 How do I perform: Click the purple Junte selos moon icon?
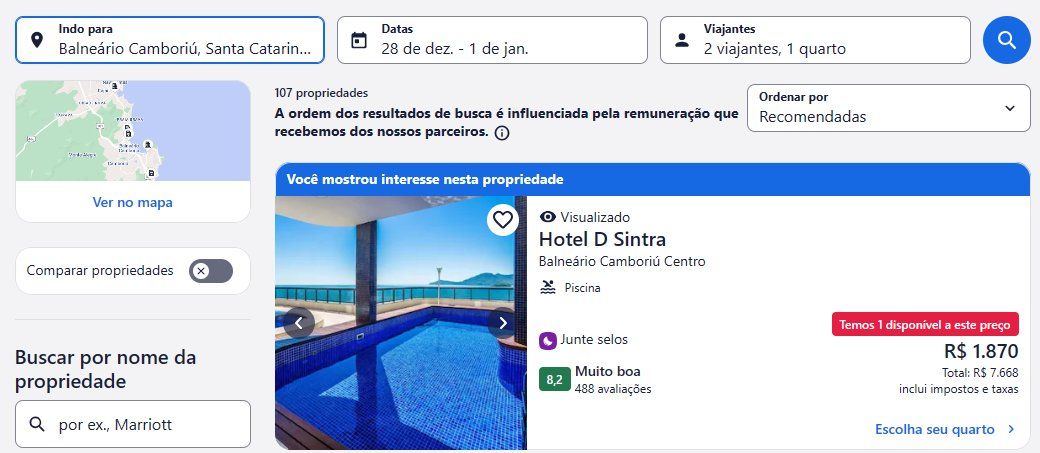click(x=547, y=341)
